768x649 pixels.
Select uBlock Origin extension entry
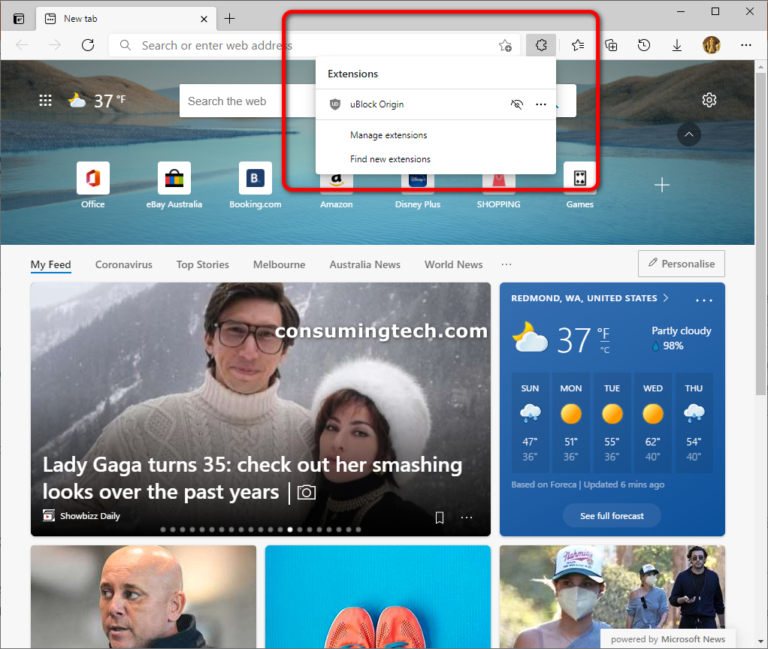click(376, 104)
